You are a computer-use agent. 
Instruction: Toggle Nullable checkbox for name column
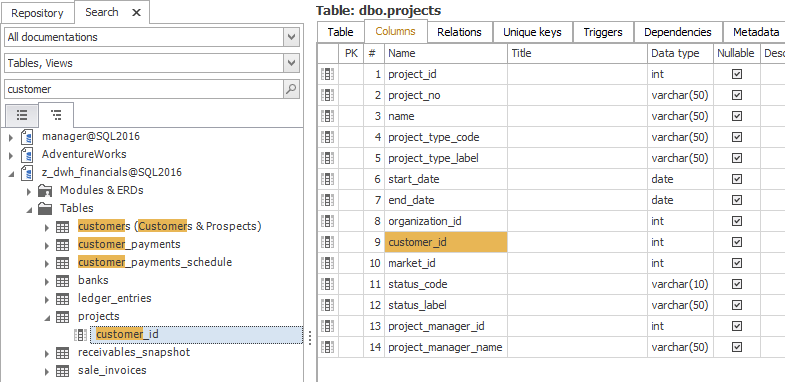coord(737,116)
